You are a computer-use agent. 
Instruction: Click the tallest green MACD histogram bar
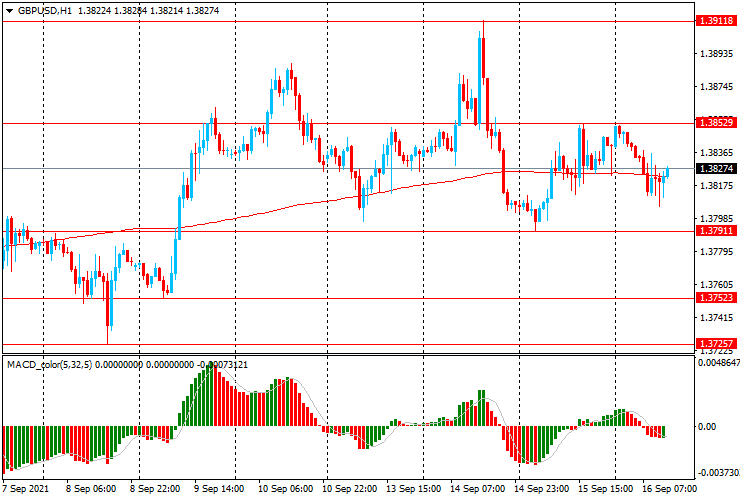tap(211, 396)
